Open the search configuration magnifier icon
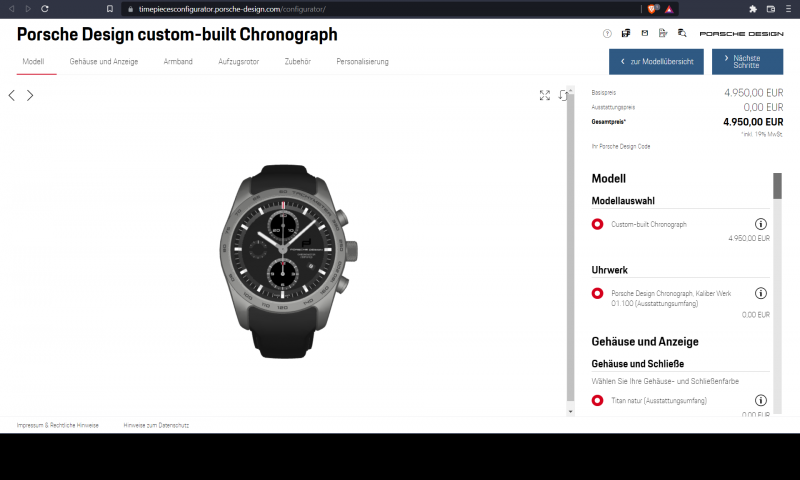The image size is (800, 480). (x=681, y=33)
